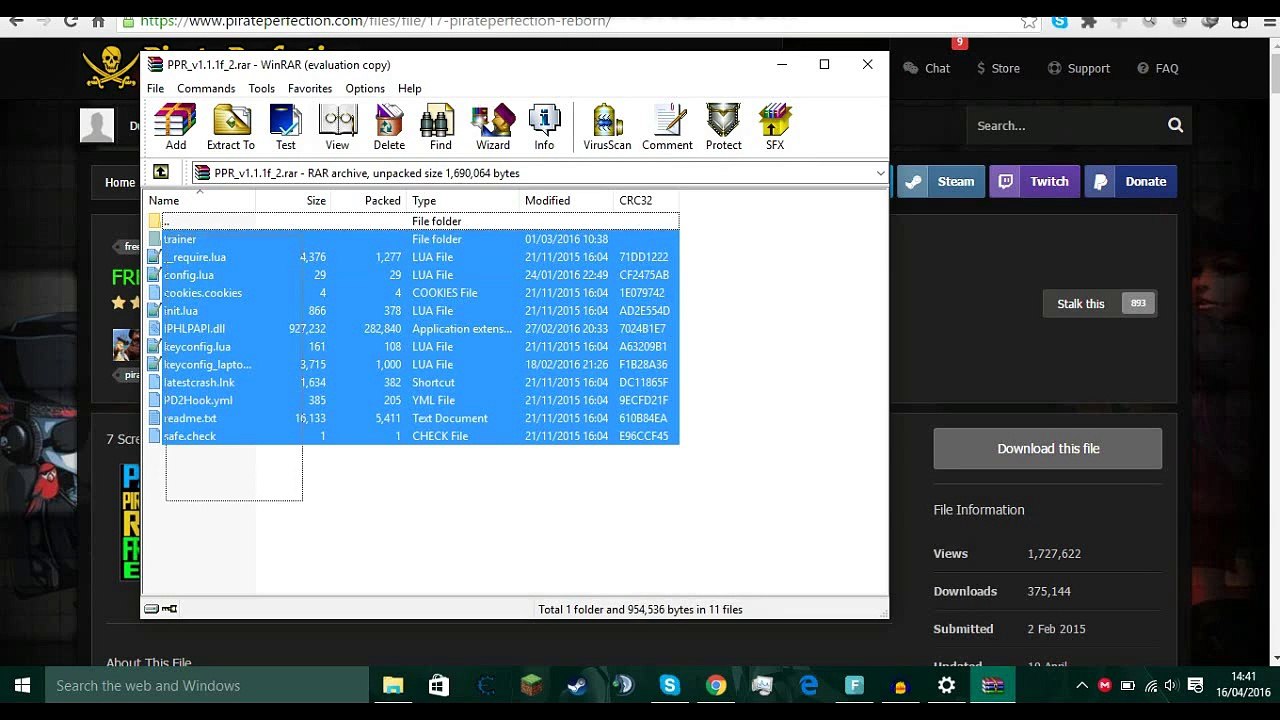The width and height of the screenshot is (1280, 720).
Task: Sort by the Modified column header
Action: tap(566, 200)
